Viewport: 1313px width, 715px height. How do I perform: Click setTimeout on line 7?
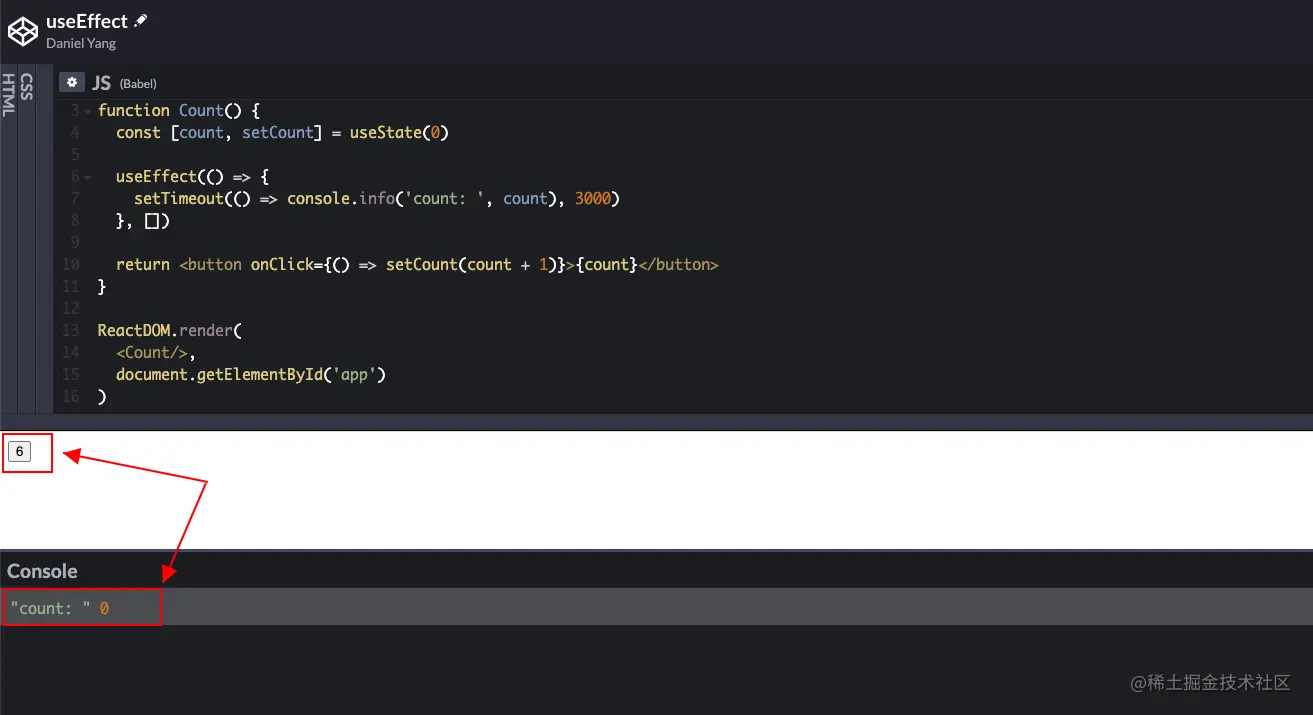179,198
